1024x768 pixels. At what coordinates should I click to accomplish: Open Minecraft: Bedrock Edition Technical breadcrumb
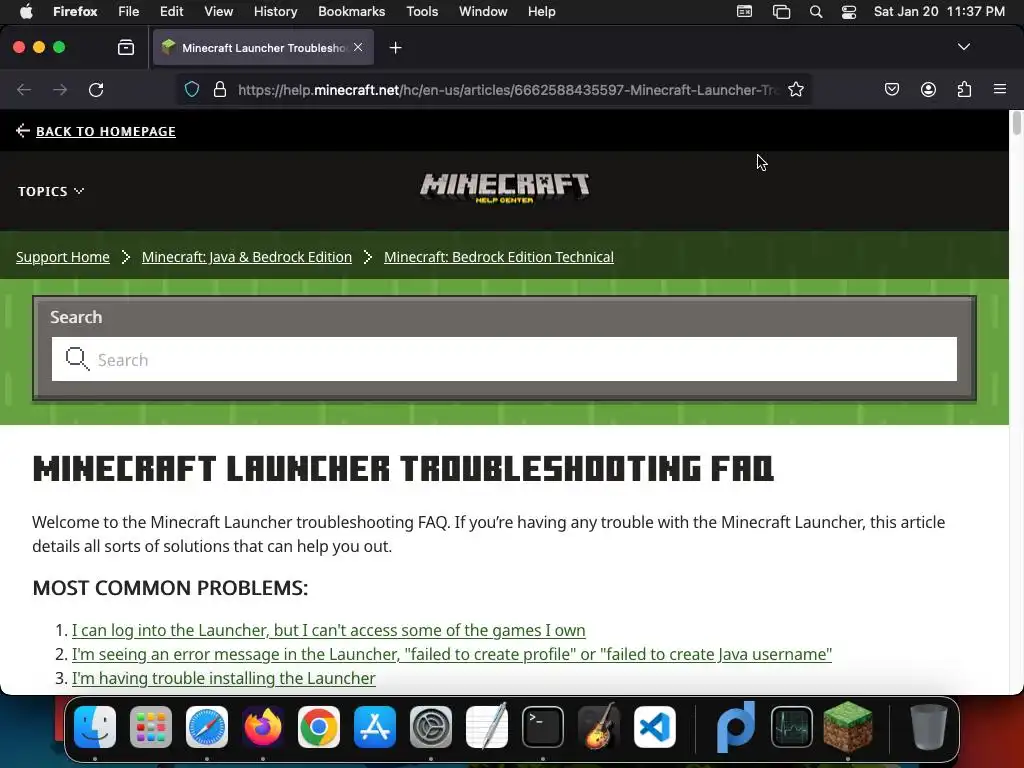click(499, 257)
